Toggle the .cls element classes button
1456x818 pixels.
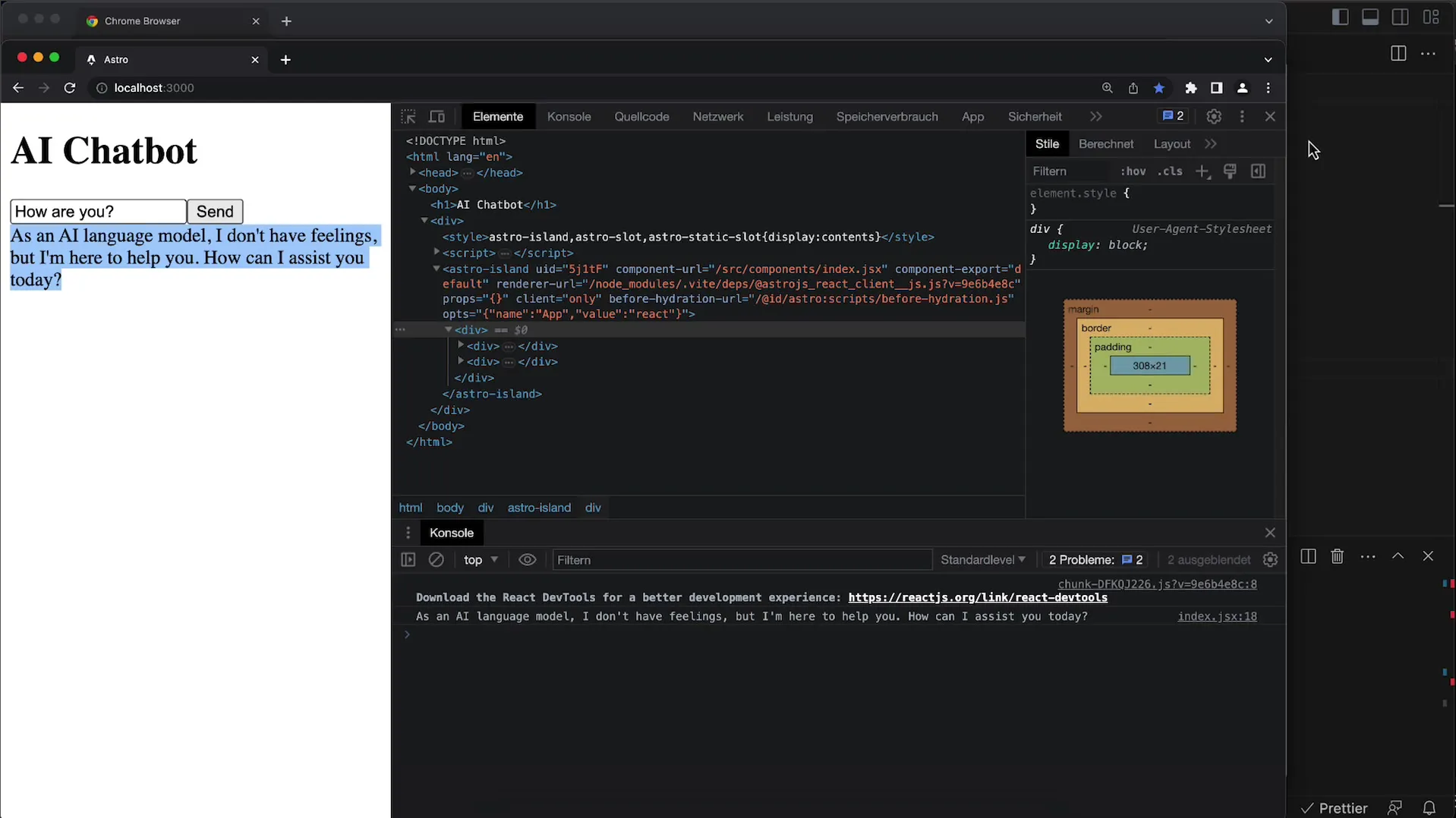coord(1170,171)
